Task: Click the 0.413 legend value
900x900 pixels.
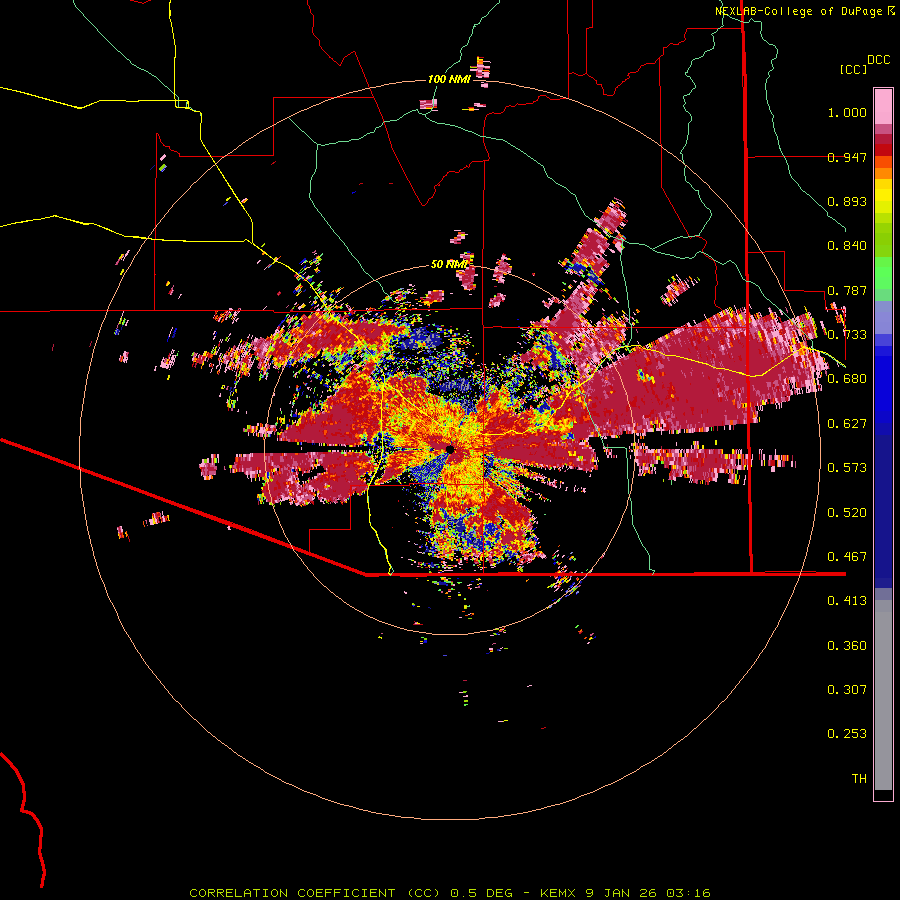Action: 847,601
